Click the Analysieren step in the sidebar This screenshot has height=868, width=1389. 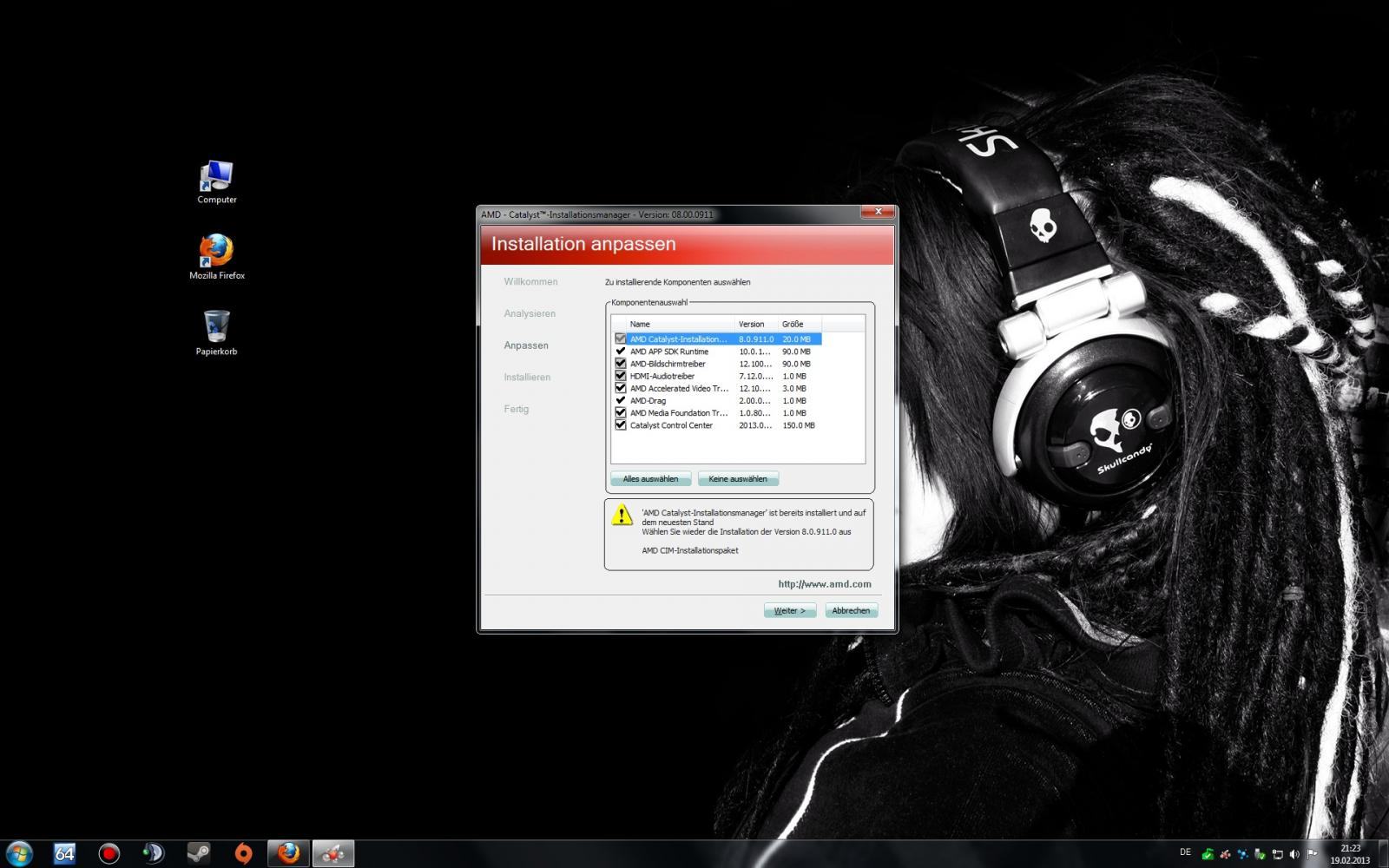530,313
